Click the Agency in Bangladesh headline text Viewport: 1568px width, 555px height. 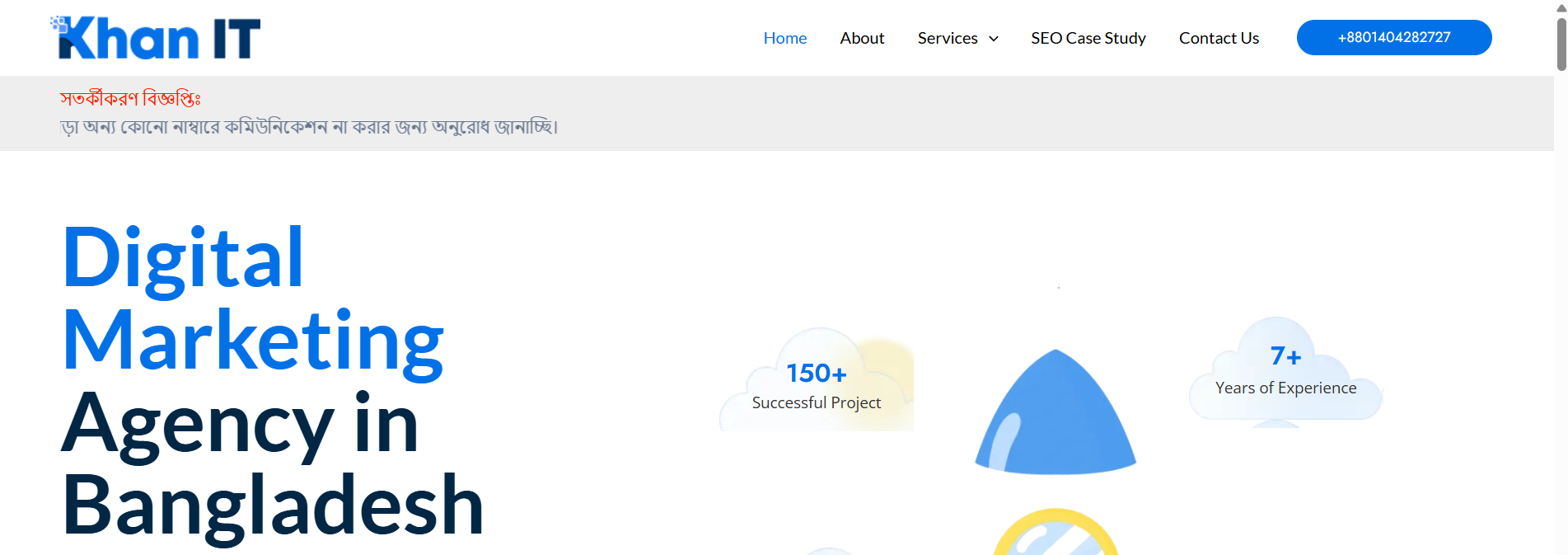tap(272, 463)
